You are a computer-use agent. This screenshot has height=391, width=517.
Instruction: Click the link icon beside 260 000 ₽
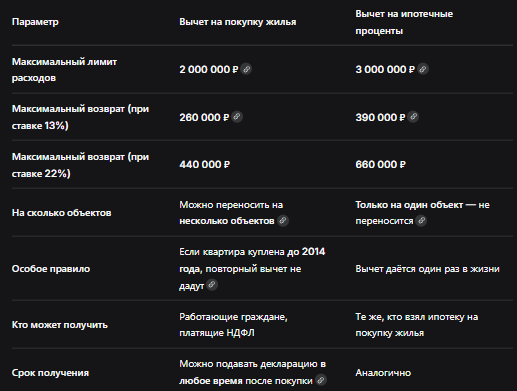coord(237,117)
